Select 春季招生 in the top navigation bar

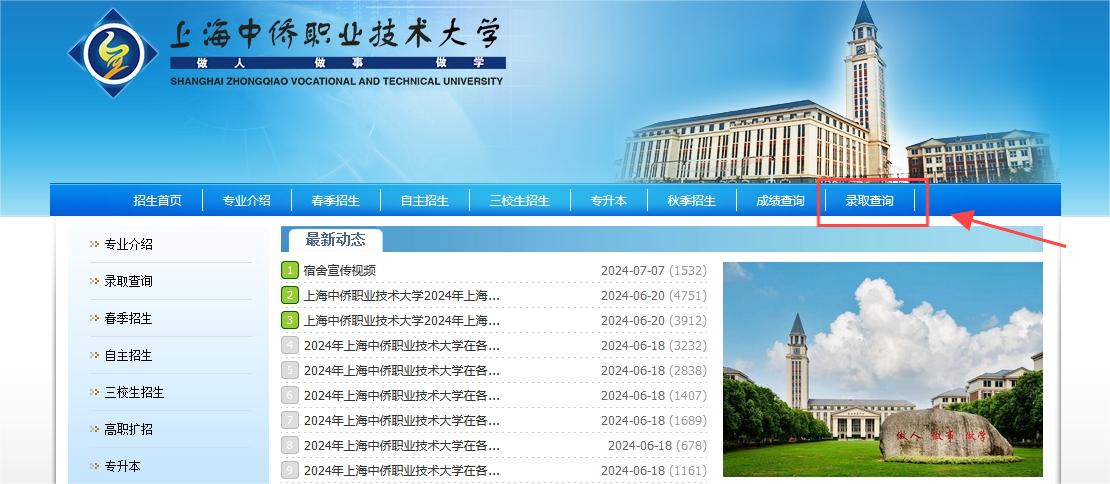point(335,200)
